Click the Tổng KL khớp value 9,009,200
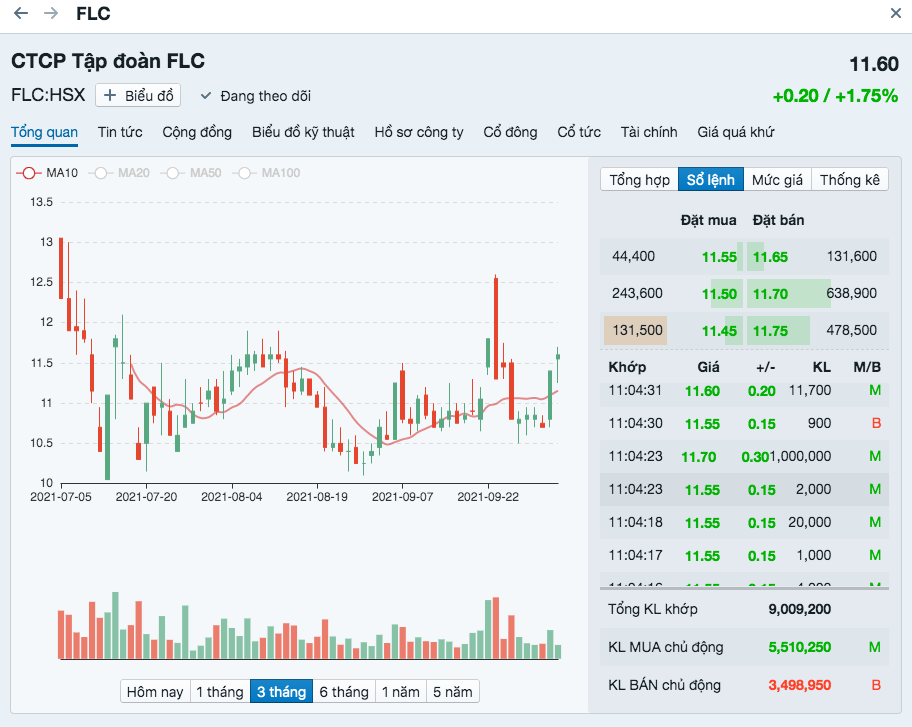Image resolution: width=912 pixels, height=727 pixels. 799,609
